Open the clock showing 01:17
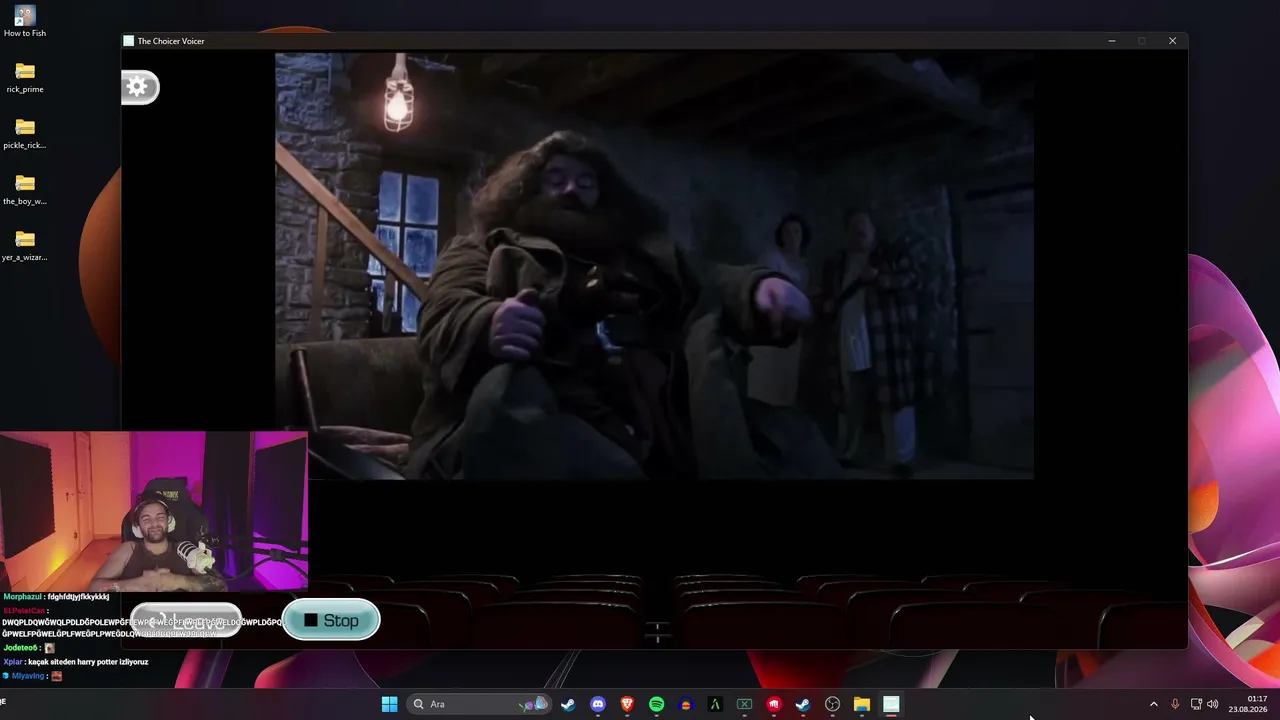The image size is (1280, 720). point(1249,704)
